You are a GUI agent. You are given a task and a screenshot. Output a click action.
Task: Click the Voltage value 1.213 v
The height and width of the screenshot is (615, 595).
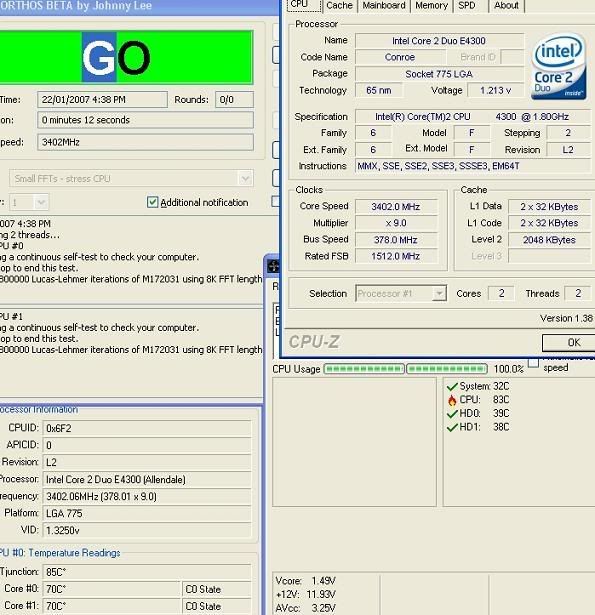(x=496, y=91)
